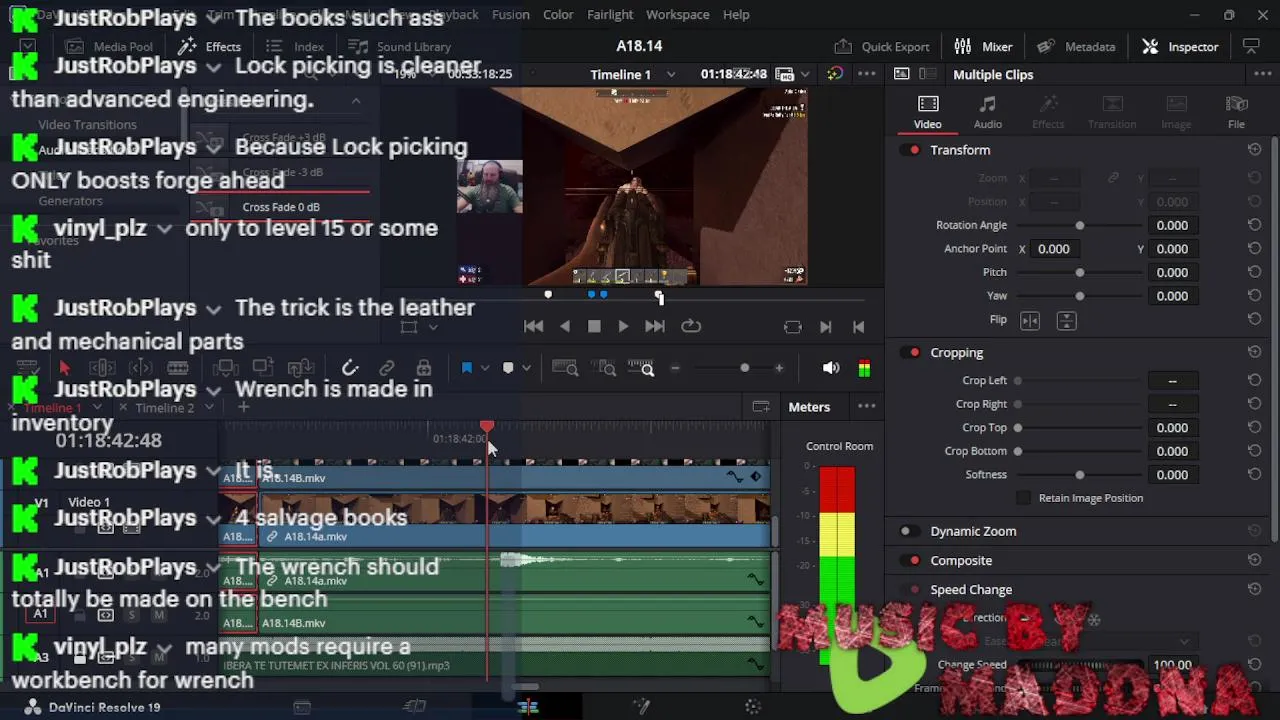Add a new timeline tab with plus
The height and width of the screenshot is (720, 1280).
tap(243, 407)
